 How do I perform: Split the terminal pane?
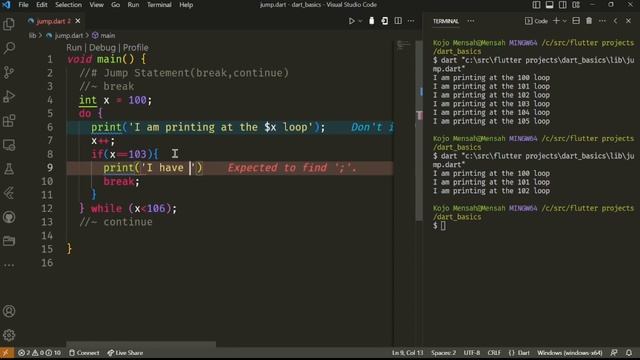(x=576, y=21)
